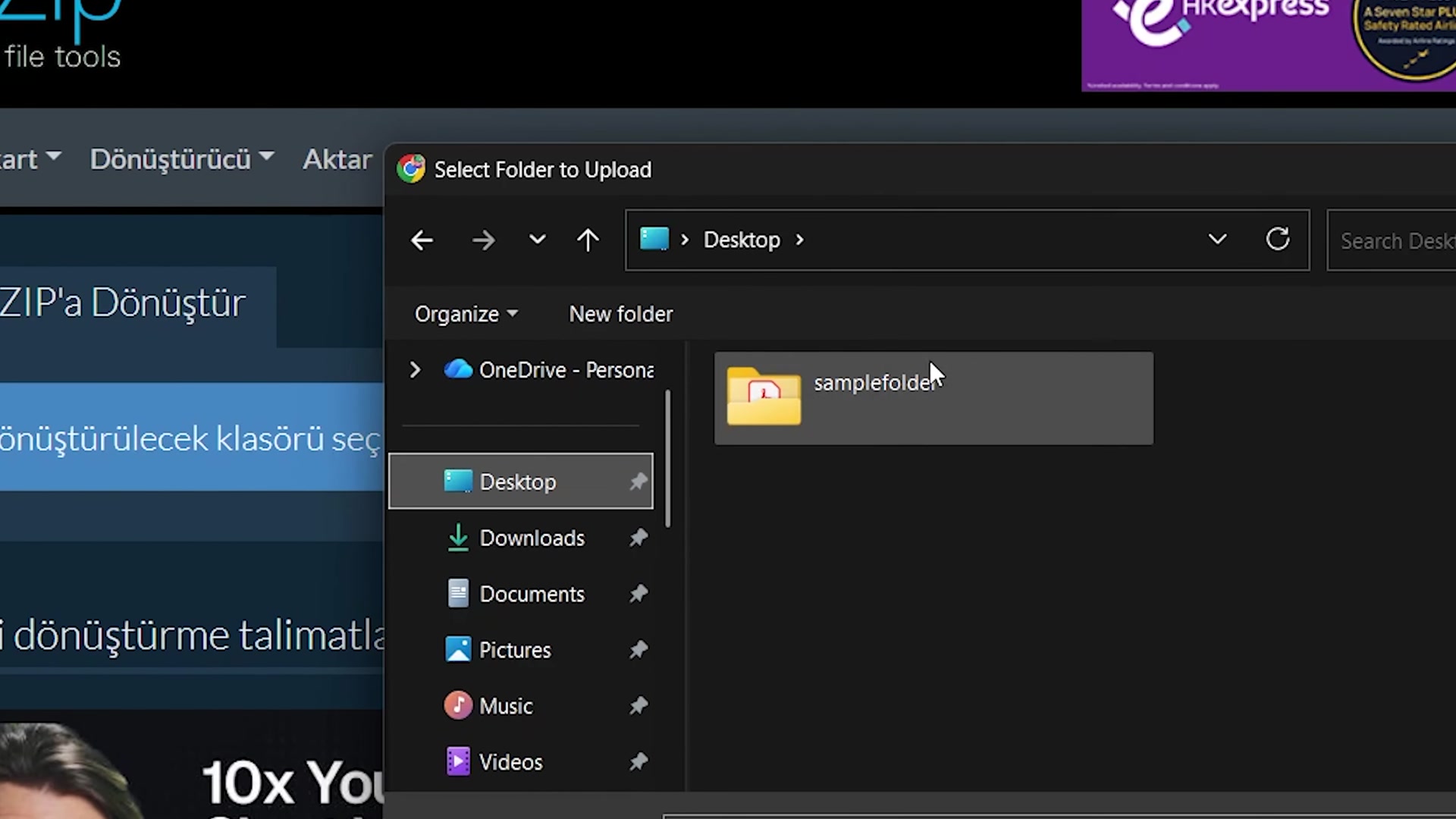
Task: Click the Music sidebar icon
Action: click(458, 705)
